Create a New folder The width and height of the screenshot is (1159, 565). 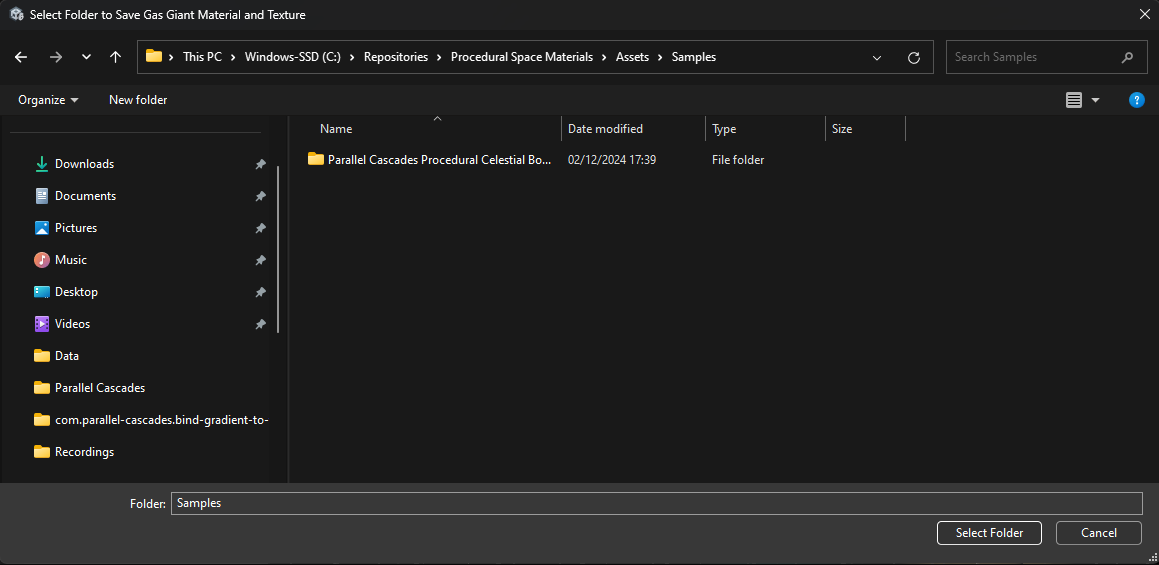click(x=138, y=100)
